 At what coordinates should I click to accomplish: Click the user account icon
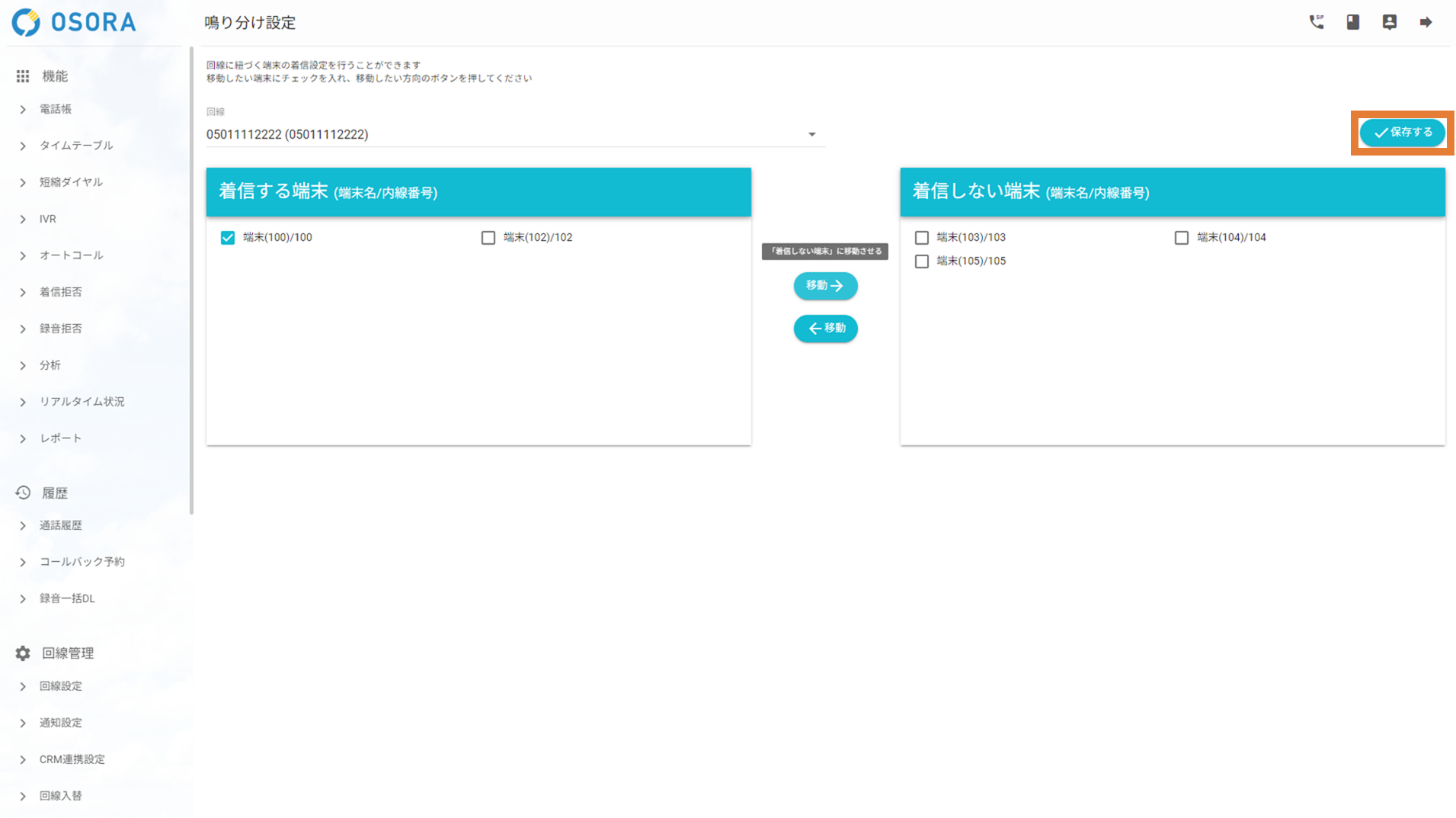tap(1389, 22)
